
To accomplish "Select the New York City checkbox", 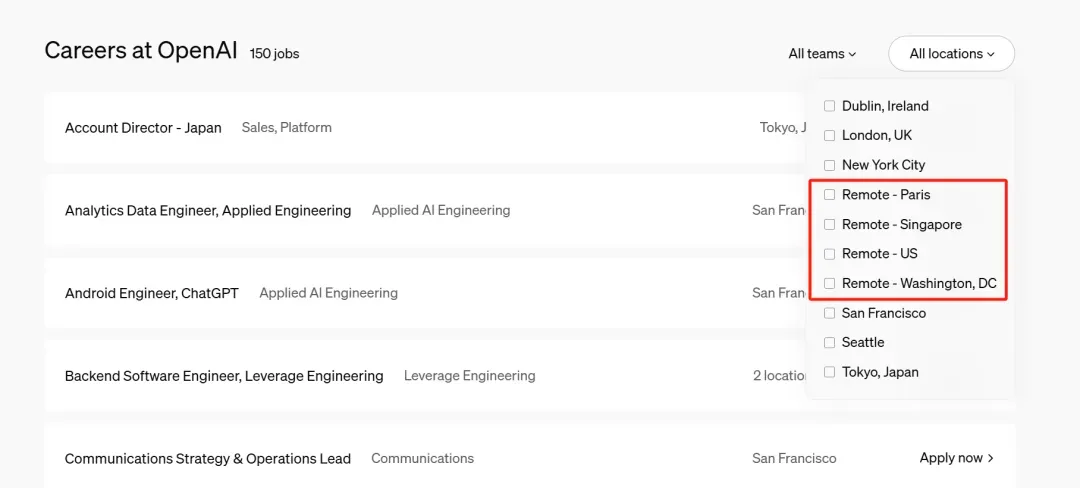I will click(x=829, y=165).
